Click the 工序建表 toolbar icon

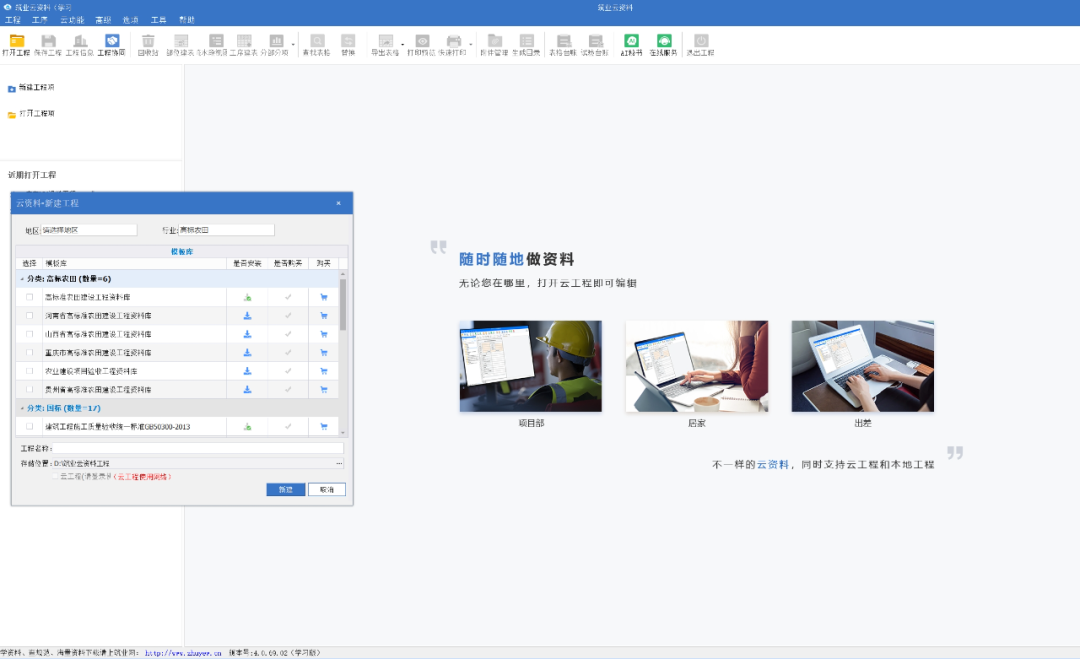click(x=244, y=45)
